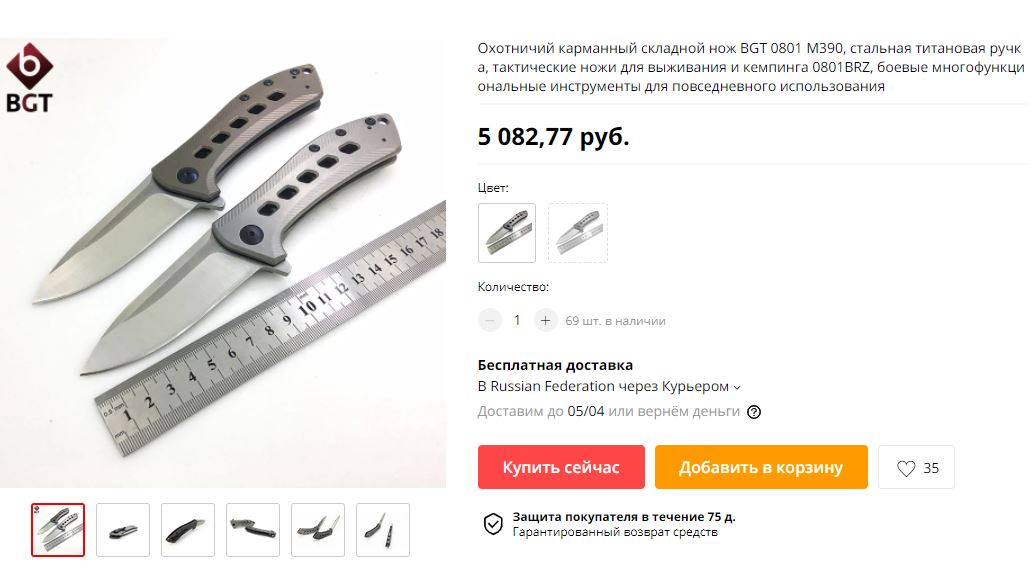This screenshot has width=1032, height=572.
Task: Open the sixth thumbnail of knife side view
Action: coord(383,530)
